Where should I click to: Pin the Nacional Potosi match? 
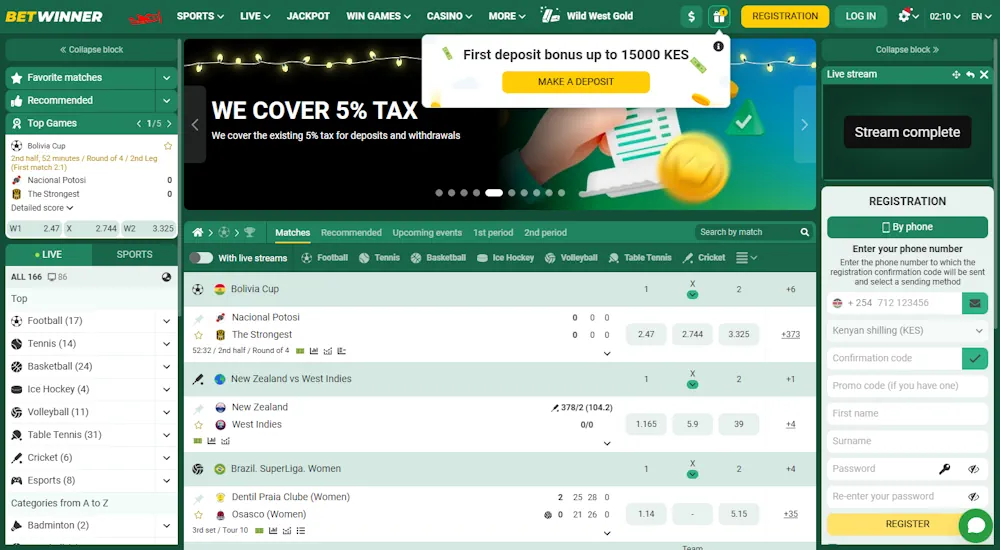tap(198, 318)
